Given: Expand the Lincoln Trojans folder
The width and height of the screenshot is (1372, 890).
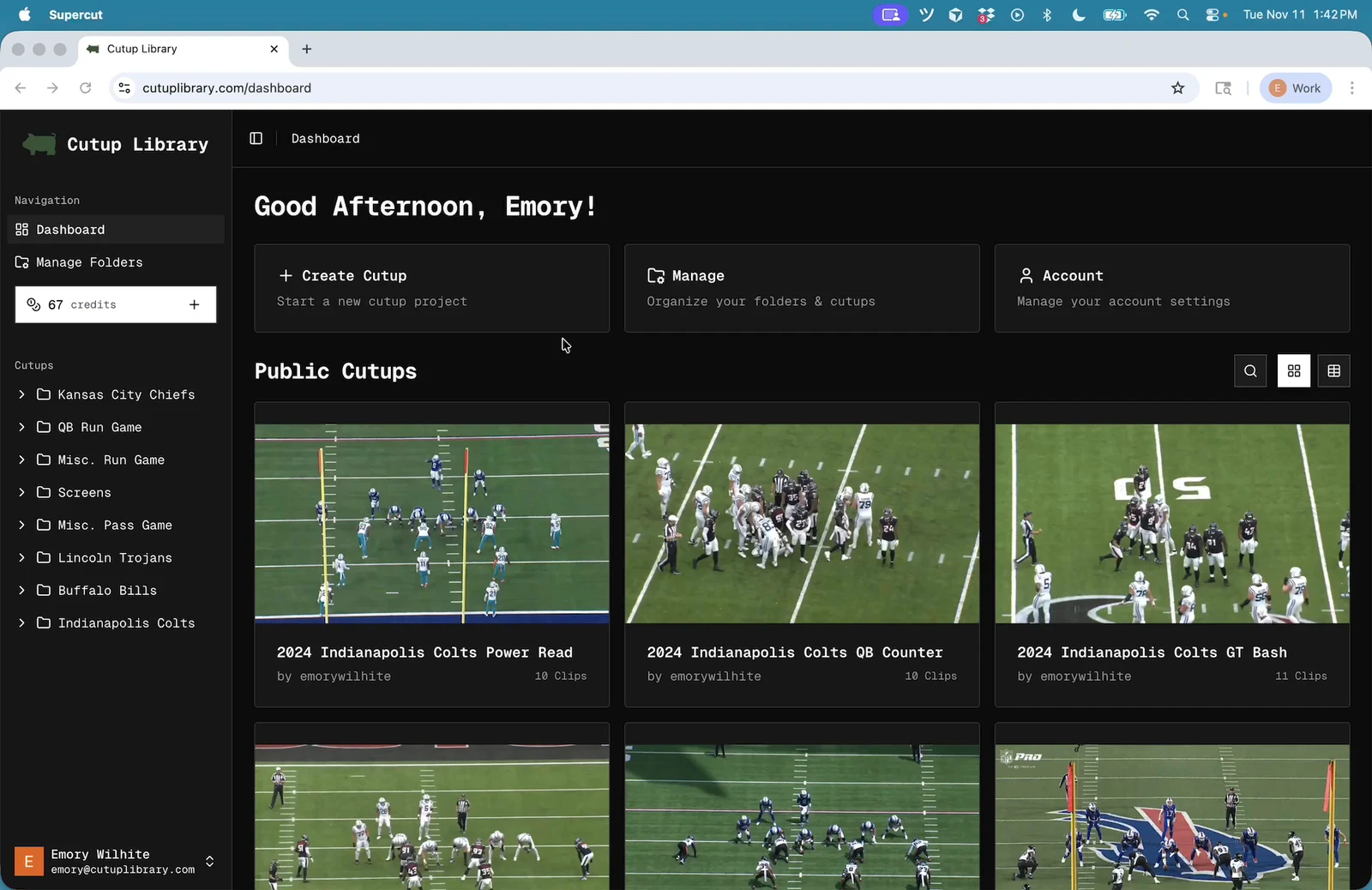Looking at the screenshot, I should [21, 557].
